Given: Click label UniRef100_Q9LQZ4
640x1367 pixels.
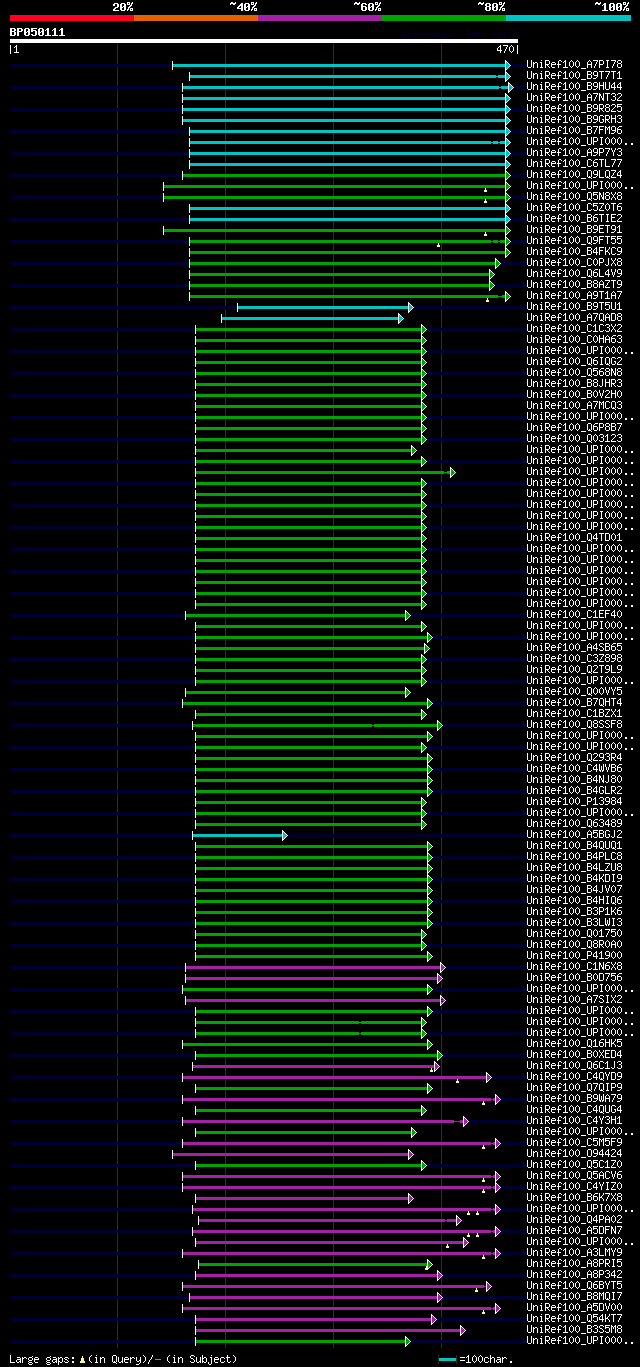Looking at the screenshot, I should [574, 174].
